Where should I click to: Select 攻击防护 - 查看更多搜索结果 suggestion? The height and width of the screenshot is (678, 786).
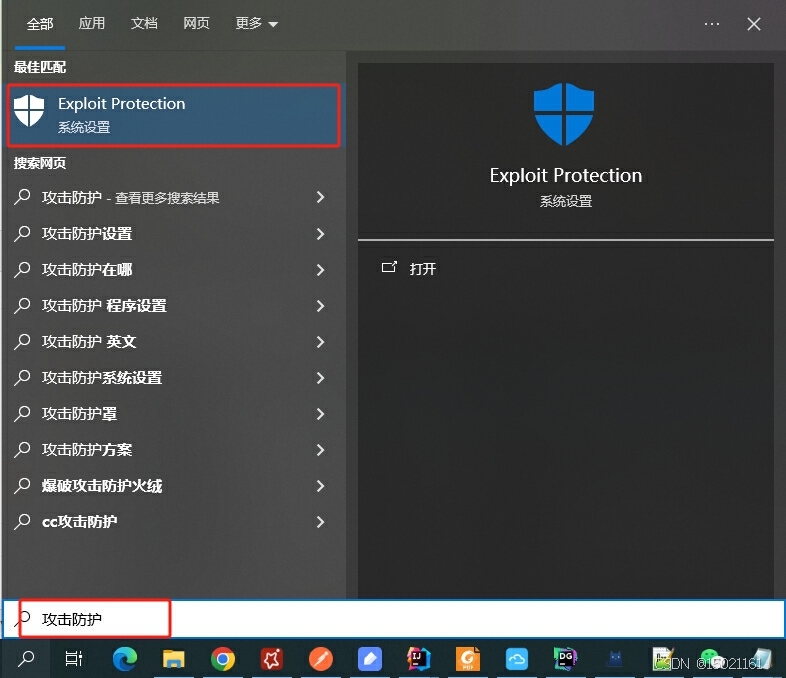click(173, 197)
